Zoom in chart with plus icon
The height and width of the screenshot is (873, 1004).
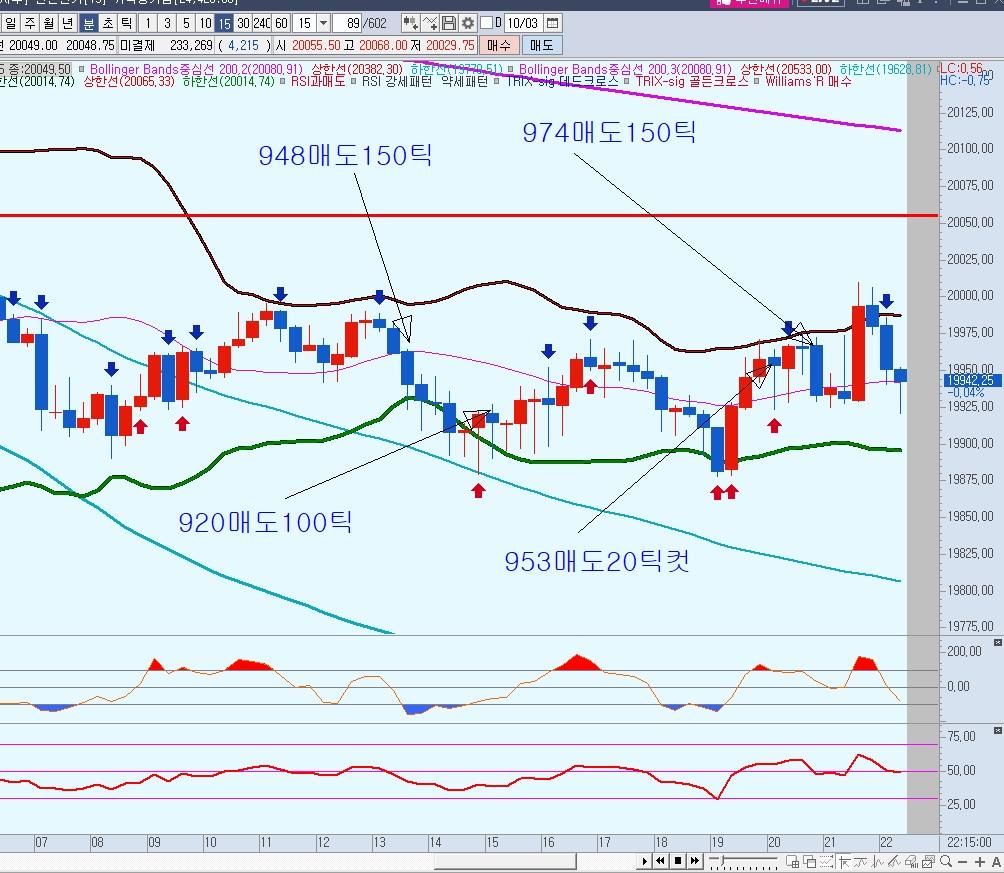point(980,861)
